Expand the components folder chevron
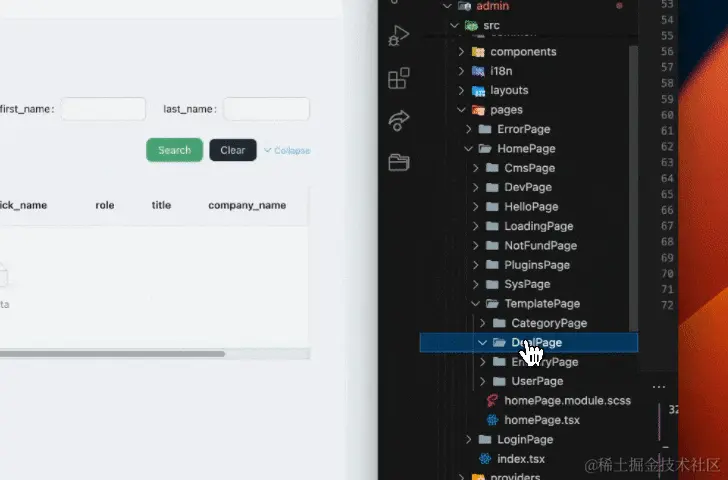The image size is (728, 480). click(x=461, y=52)
